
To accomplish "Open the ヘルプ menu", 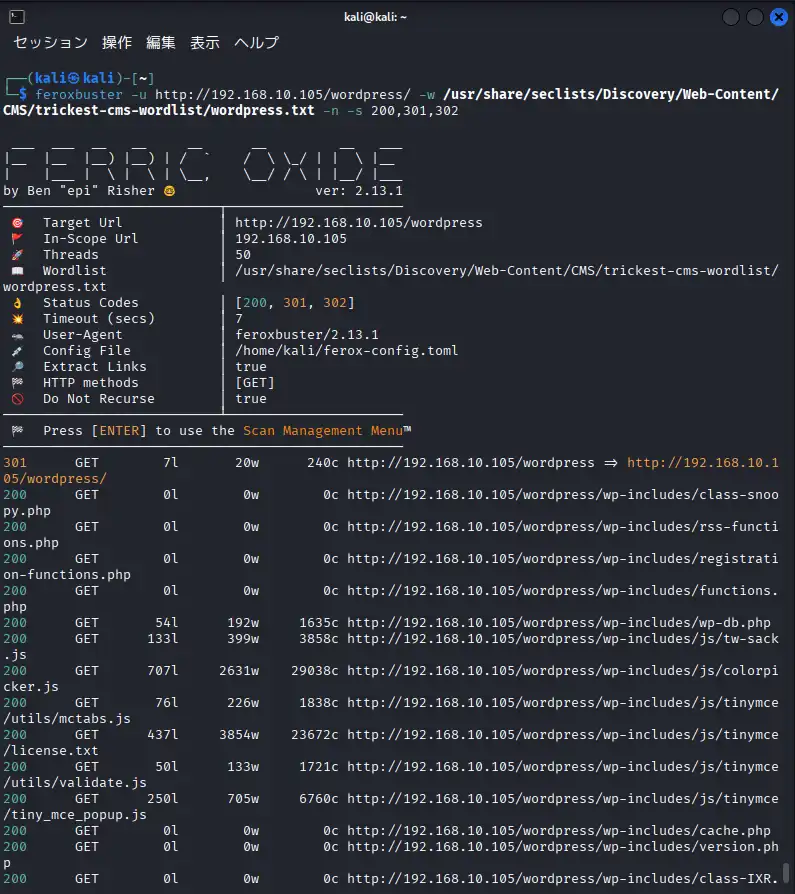I will click(x=256, y=43).
